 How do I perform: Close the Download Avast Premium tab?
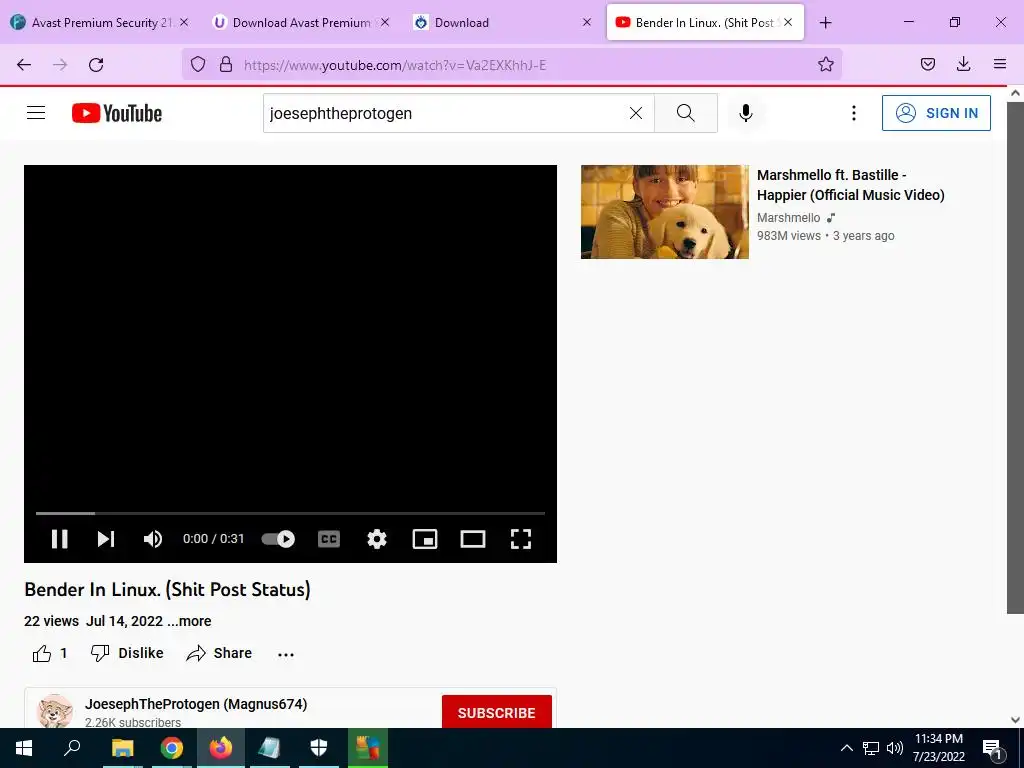click(385, 22)
